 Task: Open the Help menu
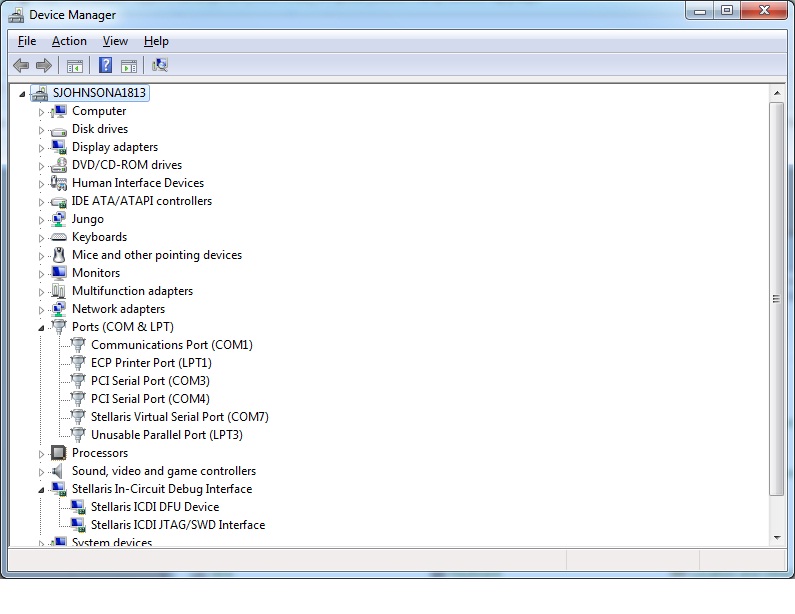[156, 41]
